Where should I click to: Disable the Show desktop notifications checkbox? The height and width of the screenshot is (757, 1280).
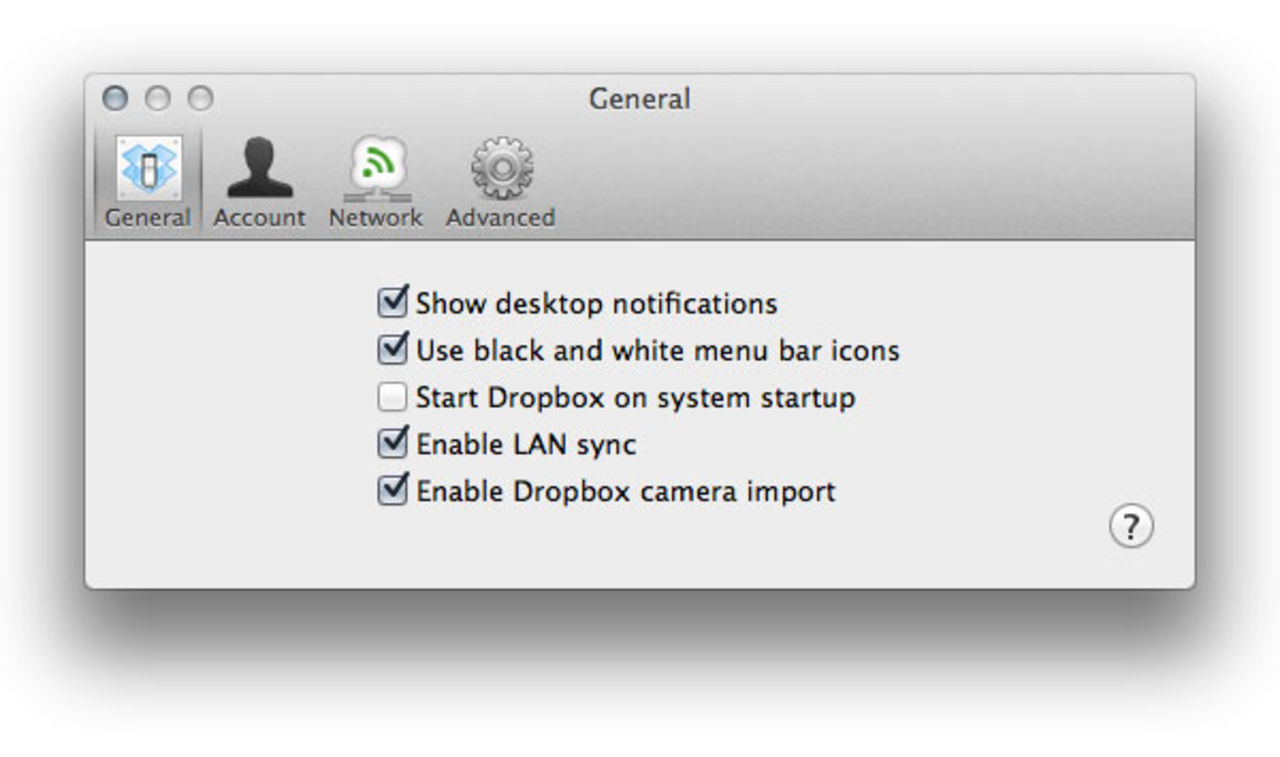(x=392, y=302)
